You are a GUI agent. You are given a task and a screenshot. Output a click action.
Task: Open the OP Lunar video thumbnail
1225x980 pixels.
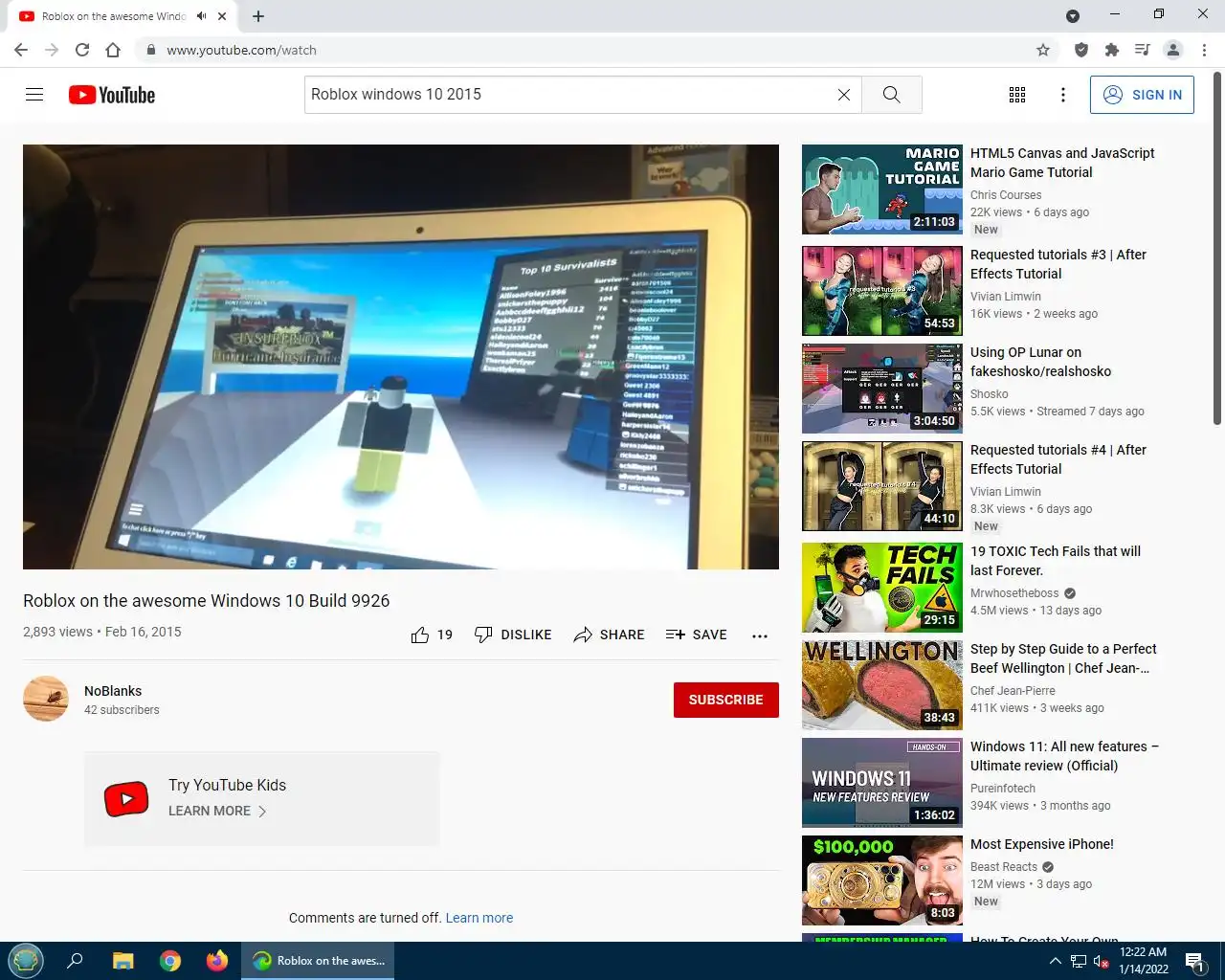click(x=882, y=389)
